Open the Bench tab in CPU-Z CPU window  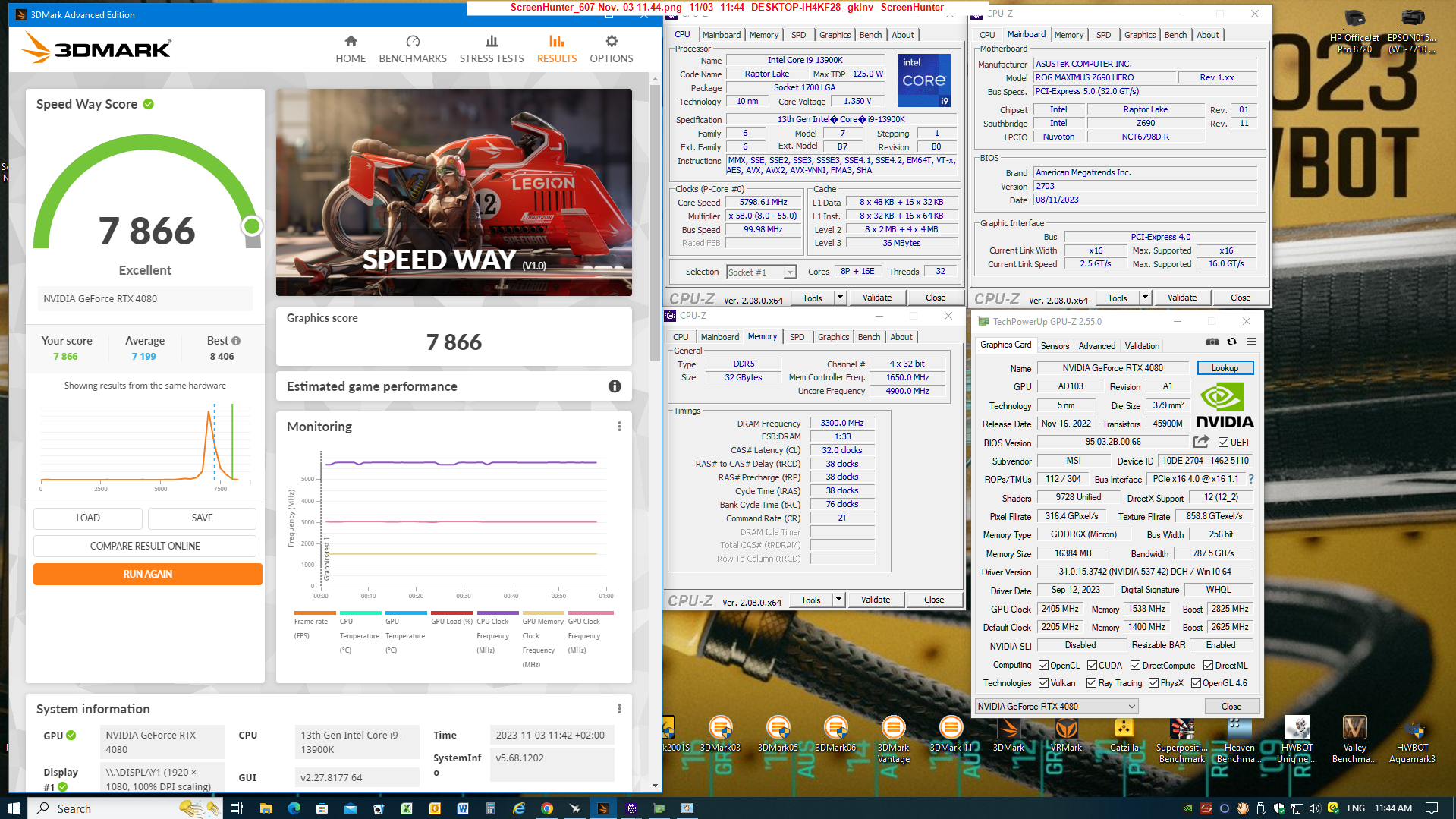[x=870, y=35]
